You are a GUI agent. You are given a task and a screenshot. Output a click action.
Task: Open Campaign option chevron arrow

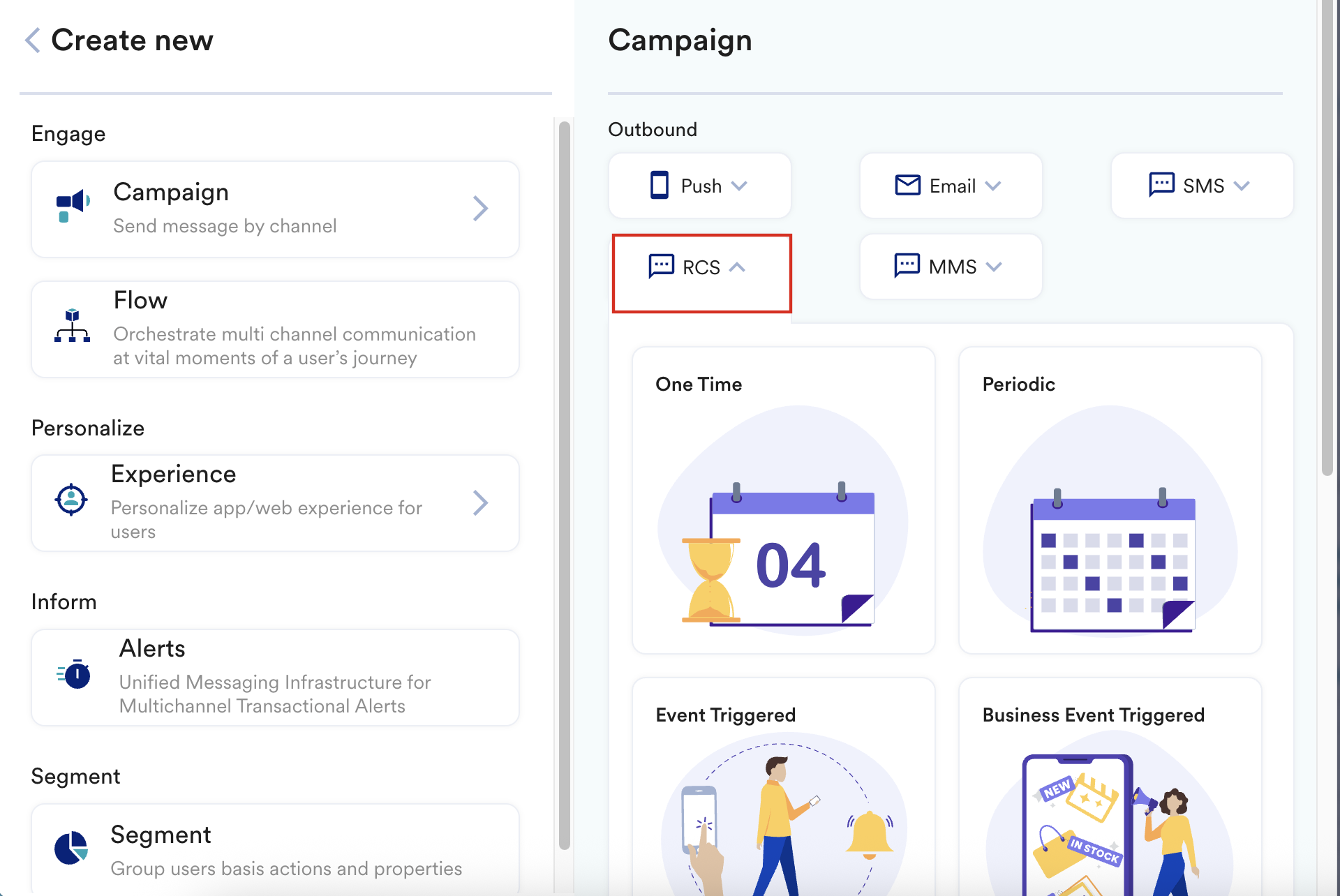click(480, 208)
